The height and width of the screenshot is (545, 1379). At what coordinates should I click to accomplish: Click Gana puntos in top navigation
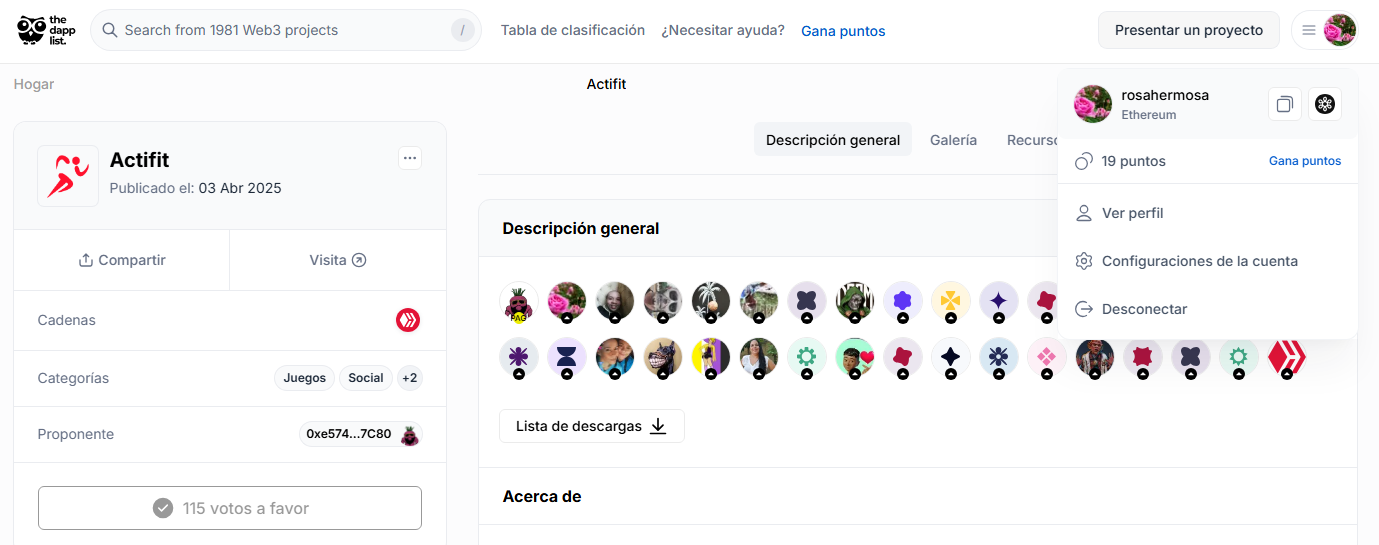pos(843,31)
